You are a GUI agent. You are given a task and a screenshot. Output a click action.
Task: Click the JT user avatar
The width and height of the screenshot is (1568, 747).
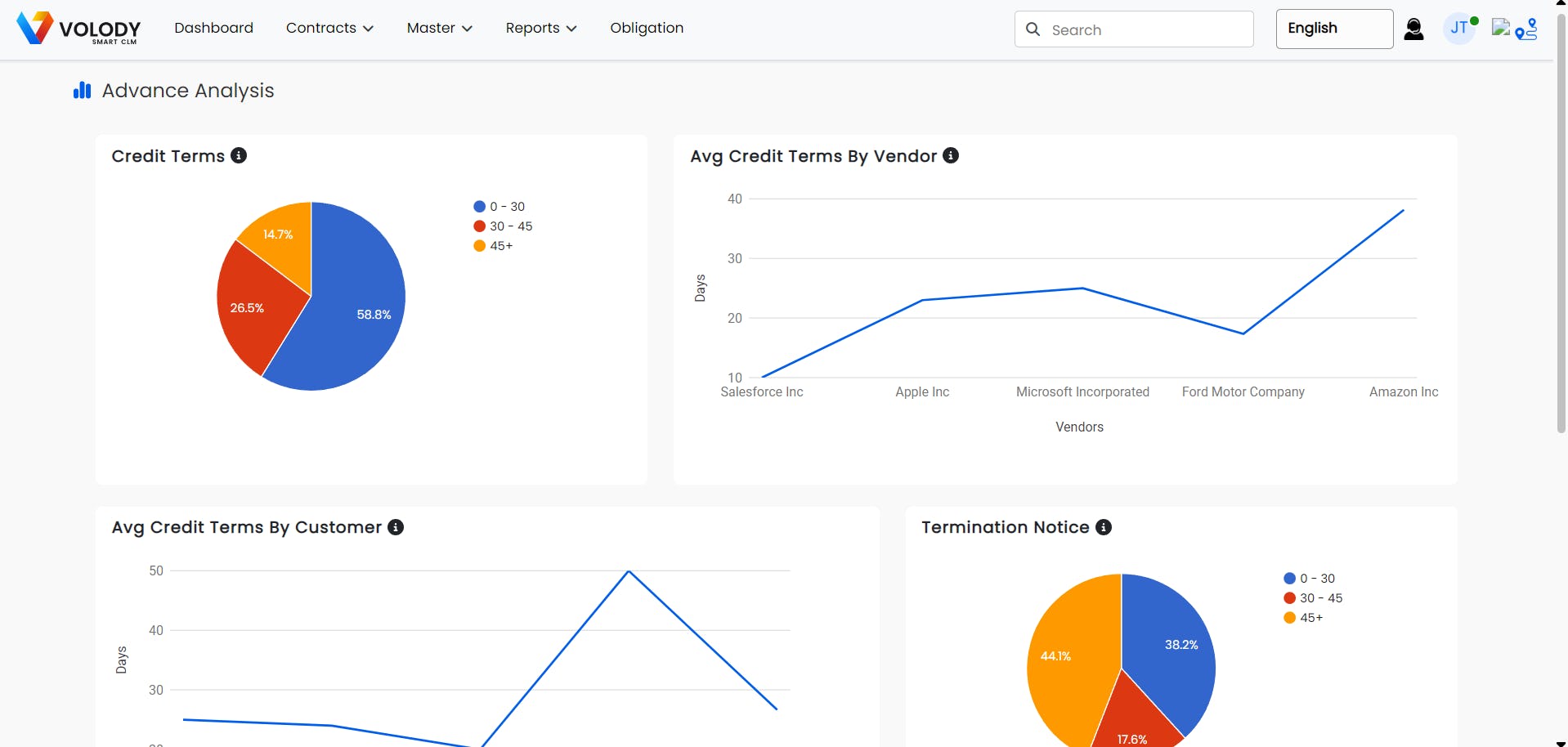click(1458, 28)
